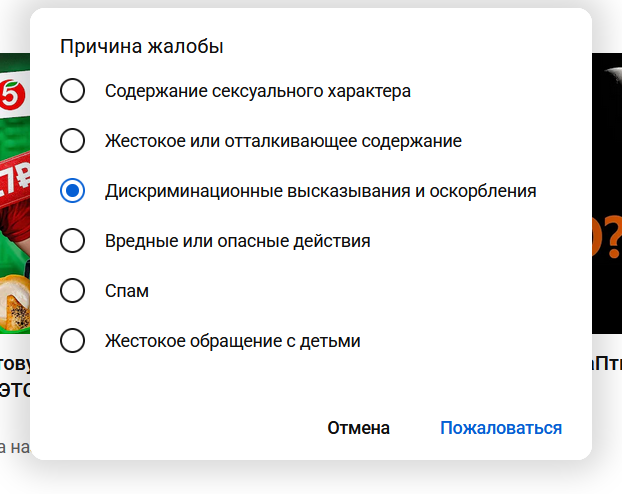Click the label text Содержание сексуального характера

(258, 91)
